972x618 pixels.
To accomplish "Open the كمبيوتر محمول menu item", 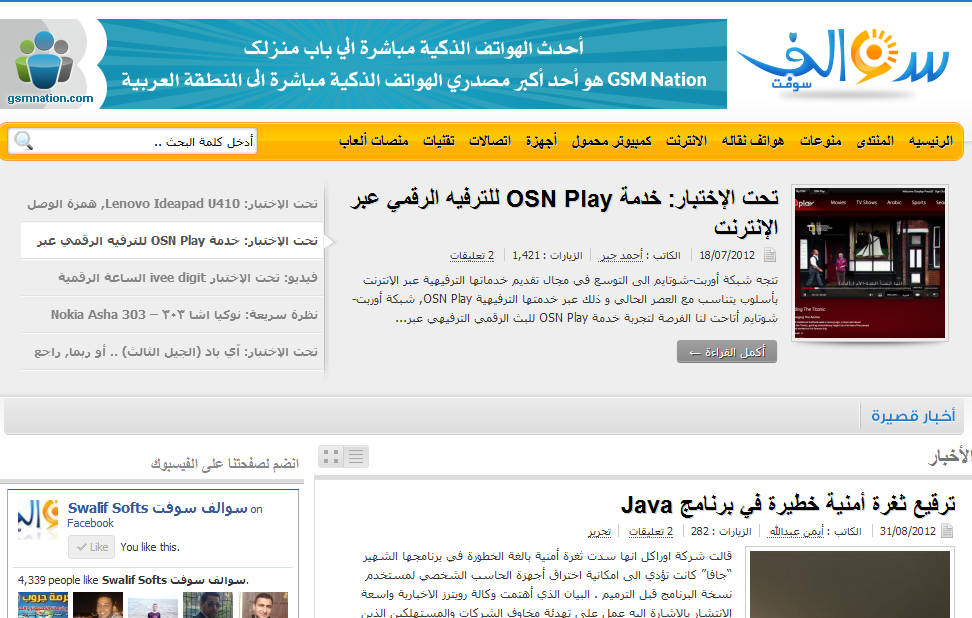I will tap(612, 141).
